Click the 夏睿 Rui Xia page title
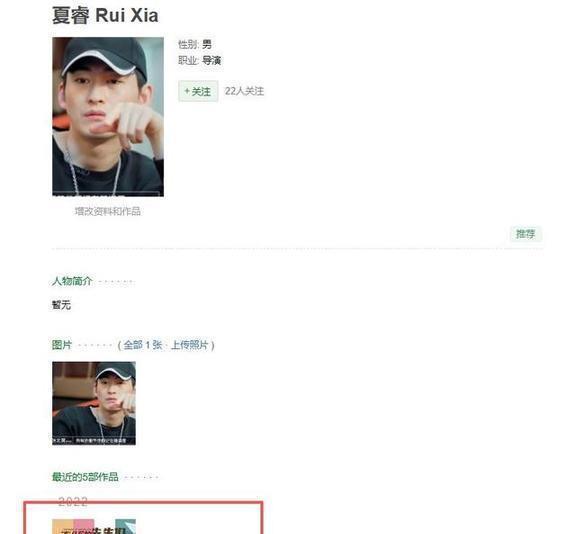The height and width of the screenshot is (534, 576). pyautogui.click(x=105, y=15)
